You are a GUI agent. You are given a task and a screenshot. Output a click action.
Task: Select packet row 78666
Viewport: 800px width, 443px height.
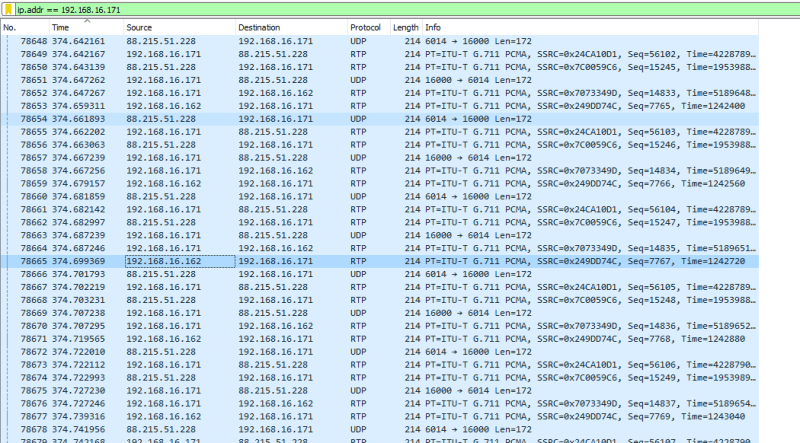coord(380,274)
